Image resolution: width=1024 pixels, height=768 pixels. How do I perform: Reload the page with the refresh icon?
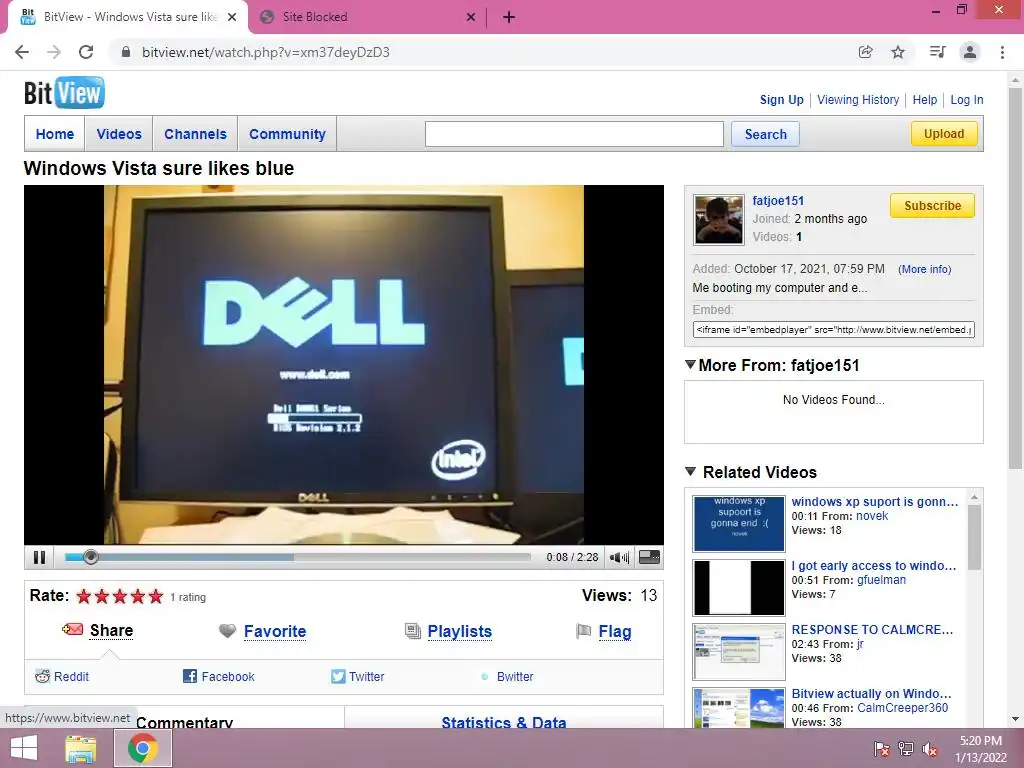click(86, 52)
